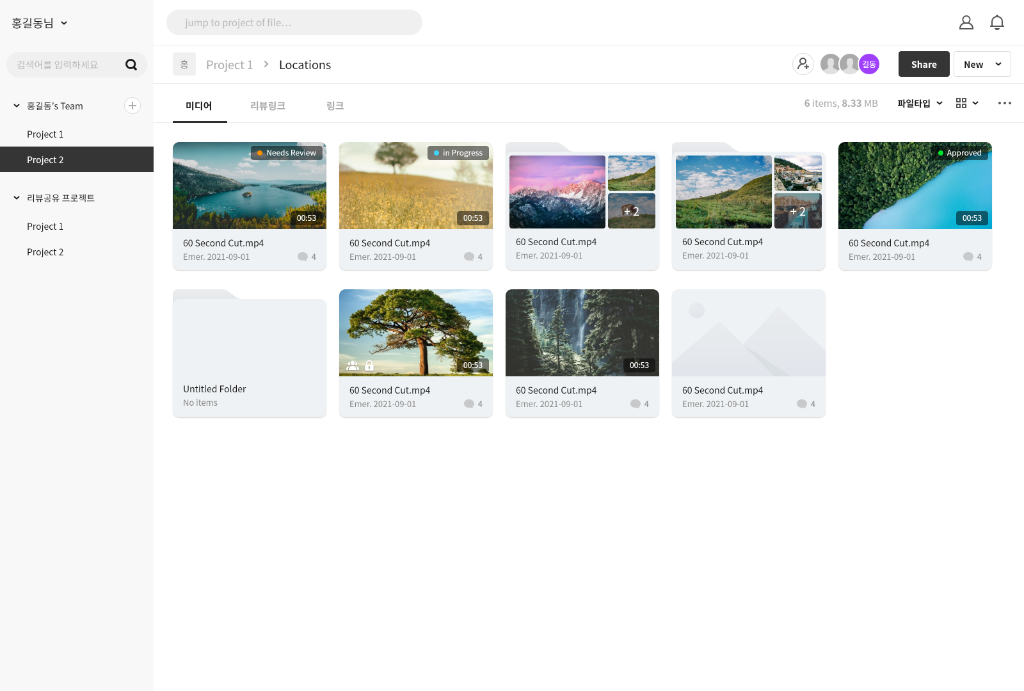The image size is (1024, 691).
Task: Switch to the 링크 tab
Action: click(334, 105)
